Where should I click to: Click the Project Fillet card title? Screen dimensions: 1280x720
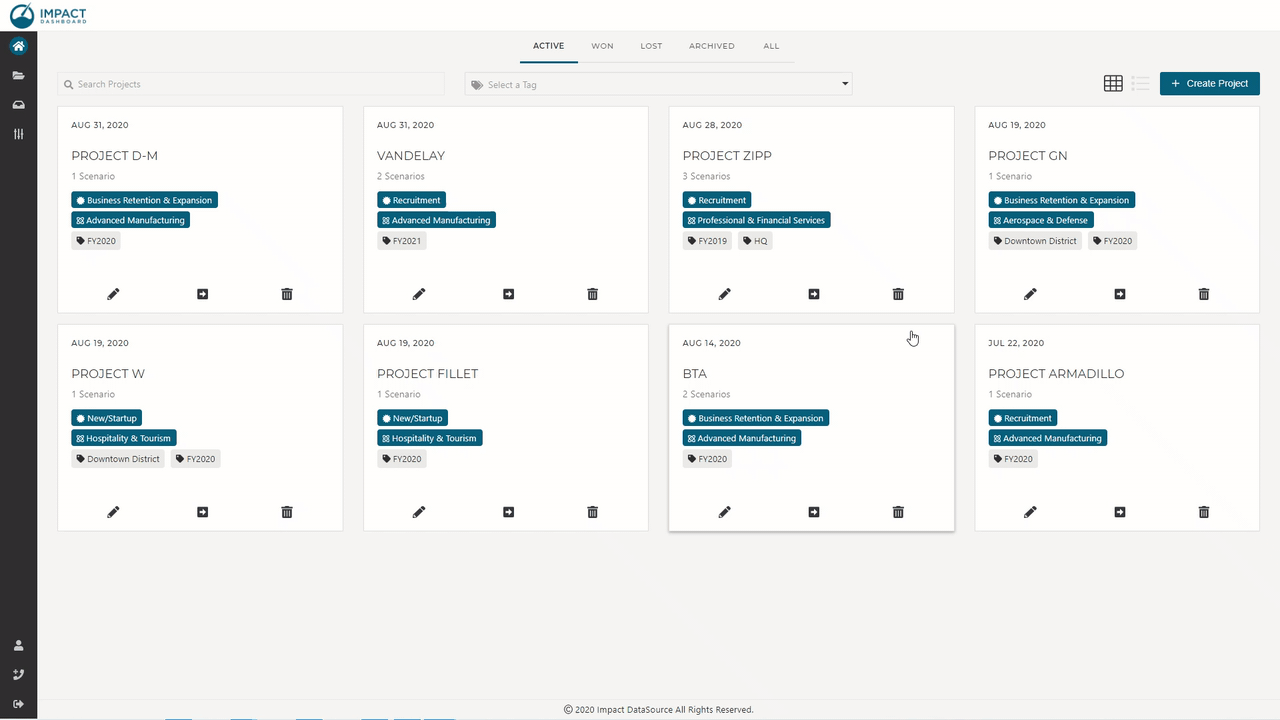427,374
